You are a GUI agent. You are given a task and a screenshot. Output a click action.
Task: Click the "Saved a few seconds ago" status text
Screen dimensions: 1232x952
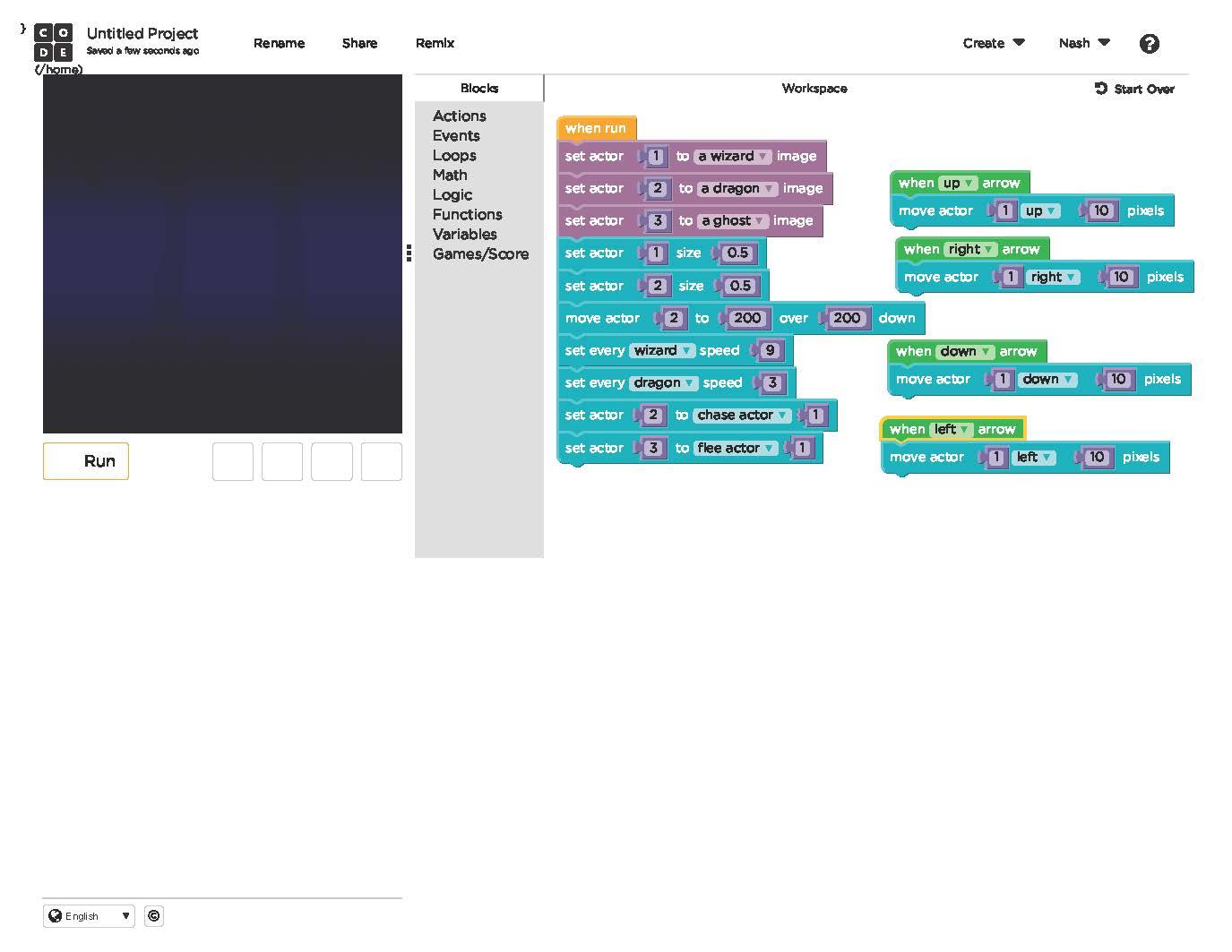pyautogui.click(x=142, y=51)
